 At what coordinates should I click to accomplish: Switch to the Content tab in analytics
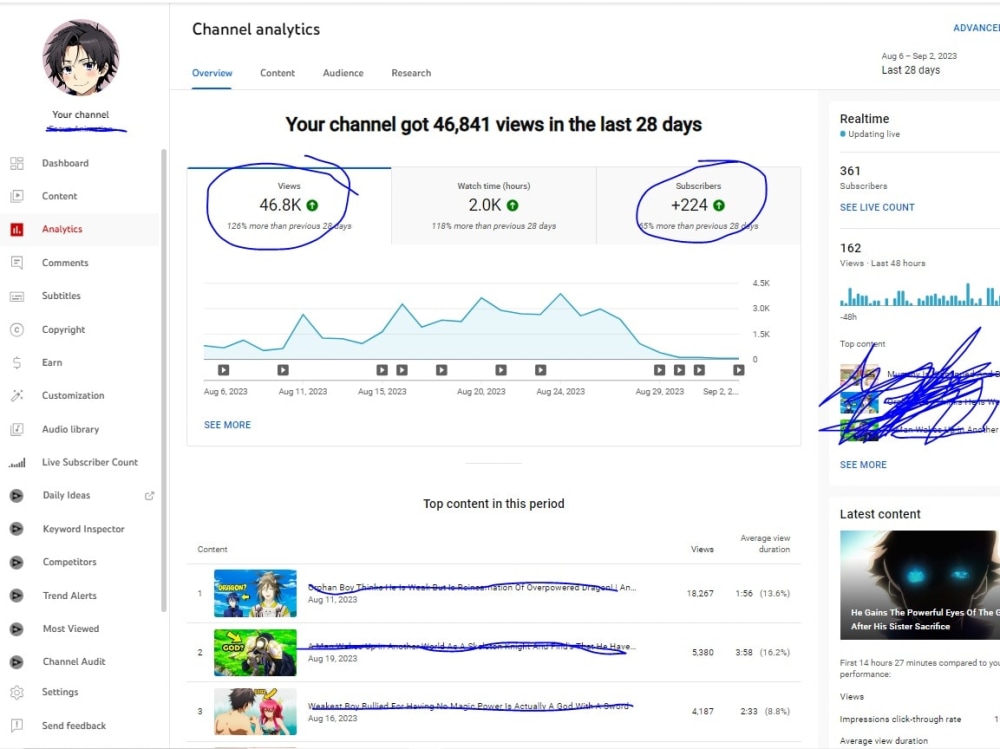277,73
